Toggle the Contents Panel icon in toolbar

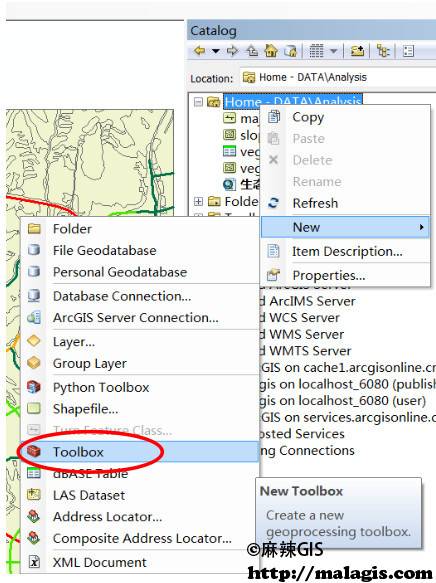(x=408, y=51)
